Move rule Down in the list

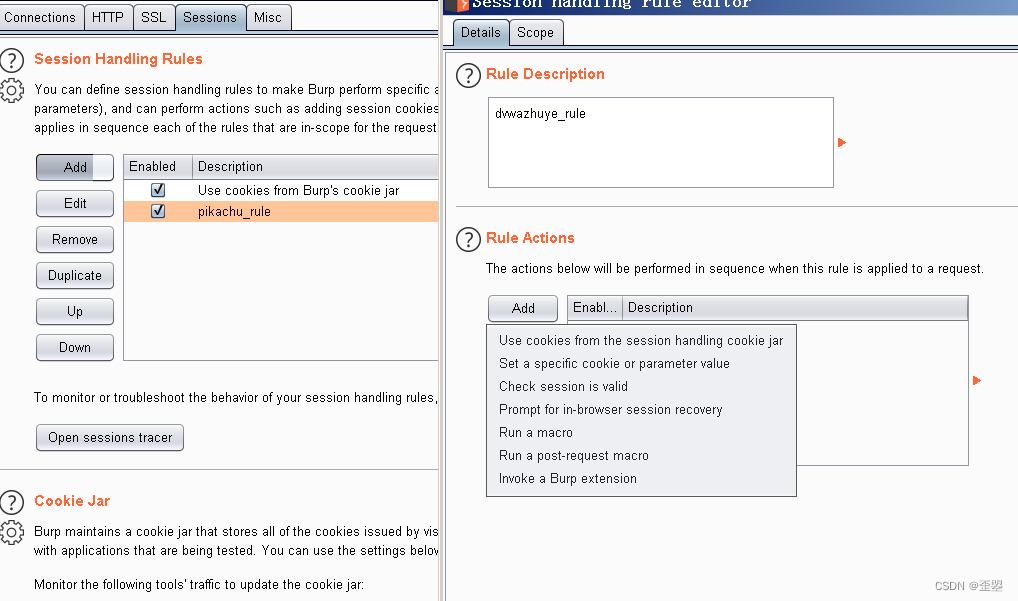(x=75, y=348)
